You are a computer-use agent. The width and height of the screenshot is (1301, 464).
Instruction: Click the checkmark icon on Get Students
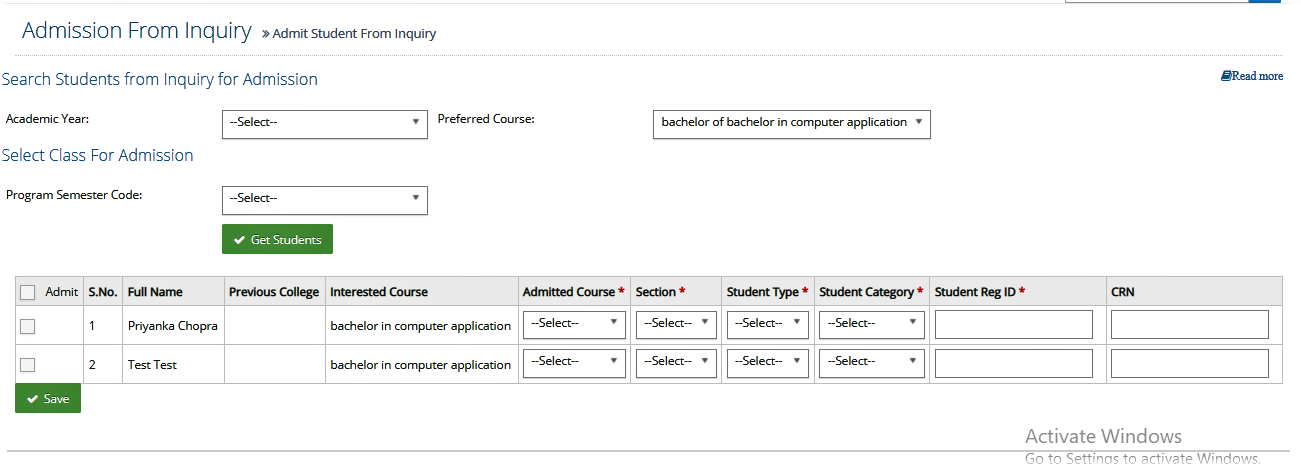pos(239,240)
